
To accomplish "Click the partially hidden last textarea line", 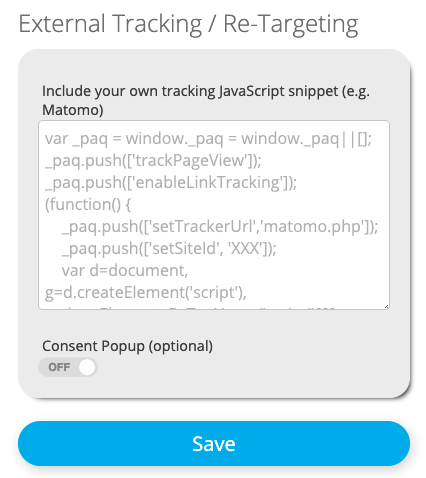I will click(190, 307).
